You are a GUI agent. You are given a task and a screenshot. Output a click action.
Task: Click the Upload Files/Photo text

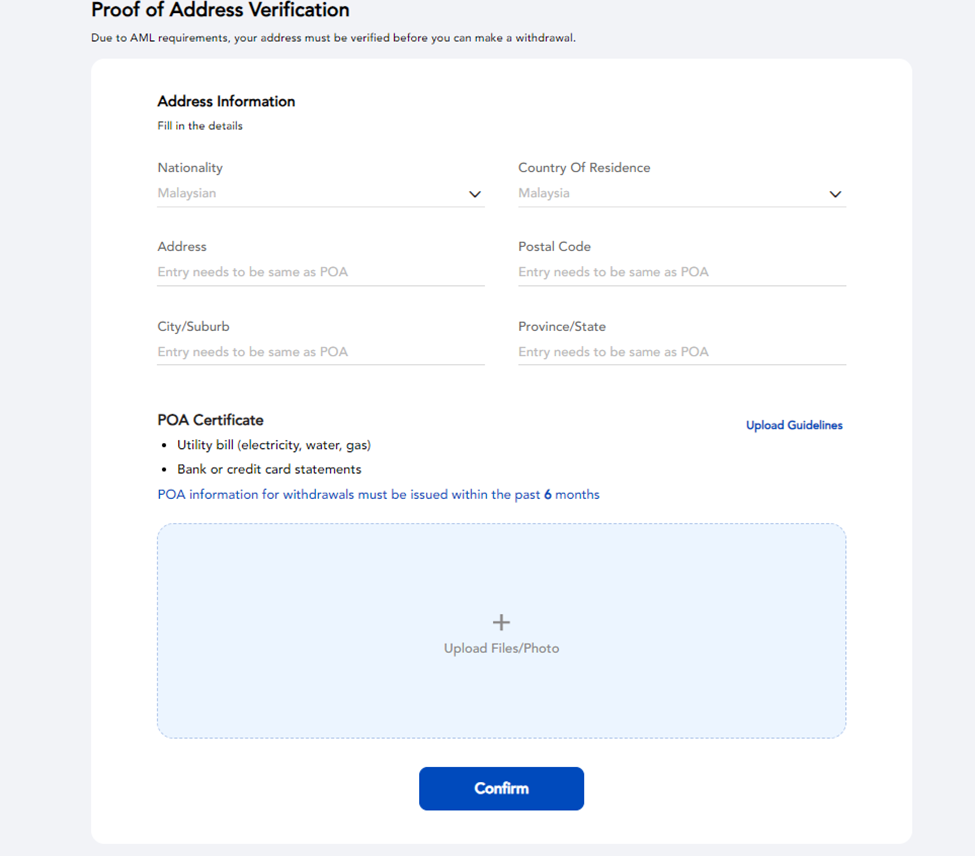pos(501,648)
